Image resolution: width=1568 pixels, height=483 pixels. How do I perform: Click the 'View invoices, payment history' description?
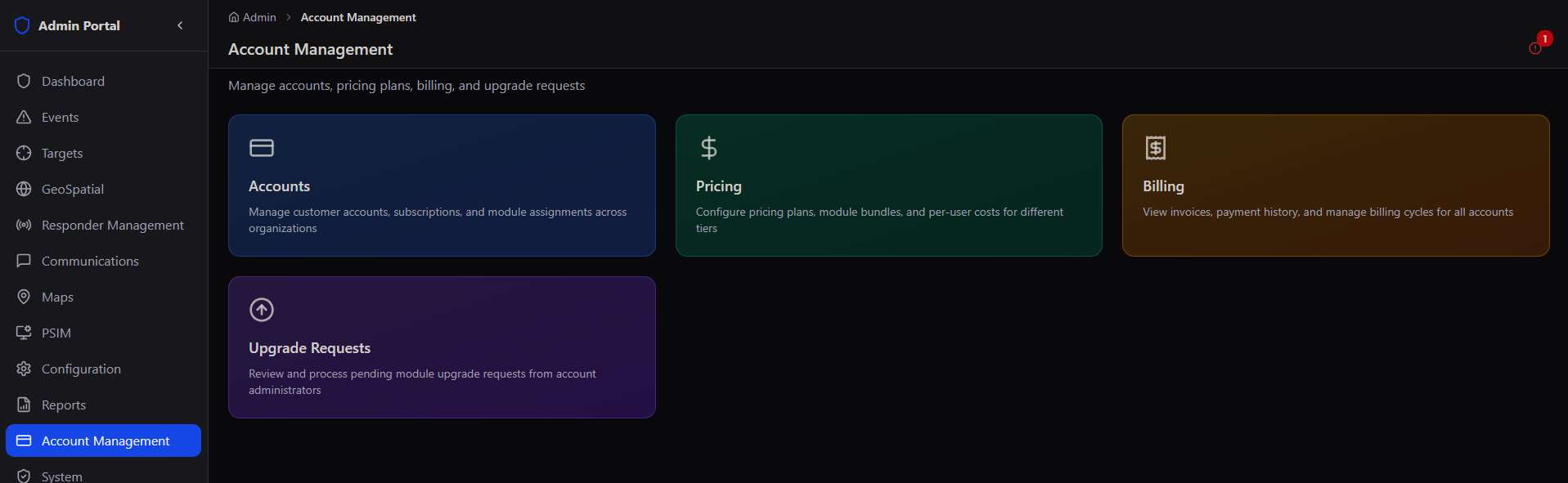coord(1328,212)
